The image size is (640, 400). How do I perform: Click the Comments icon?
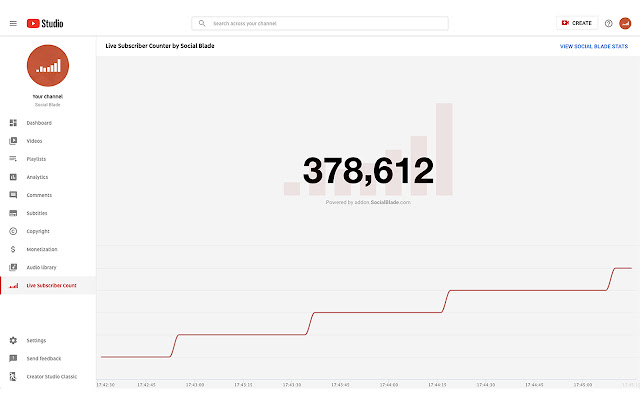(x=13, y=195)
